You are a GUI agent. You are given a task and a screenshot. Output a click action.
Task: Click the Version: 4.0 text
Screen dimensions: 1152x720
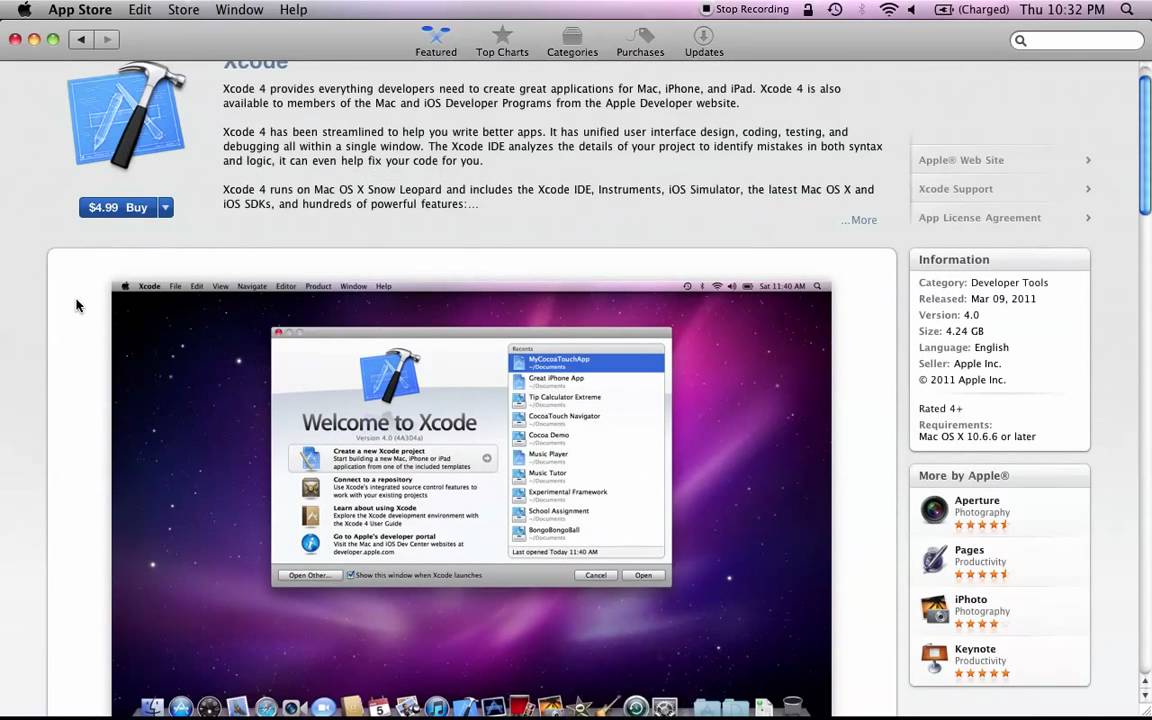click(x=948, y=315)
